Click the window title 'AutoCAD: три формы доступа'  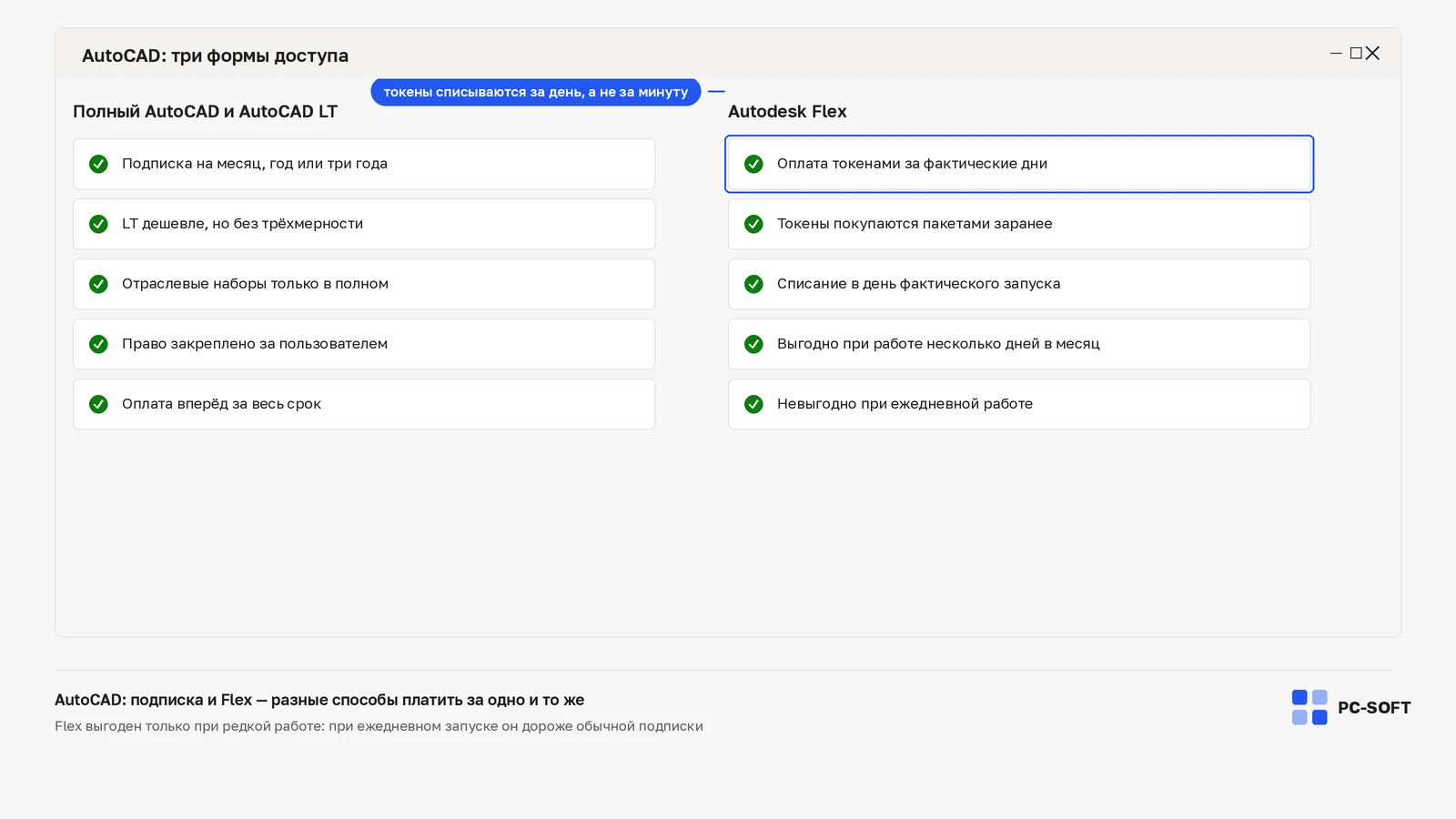[215, 56]
